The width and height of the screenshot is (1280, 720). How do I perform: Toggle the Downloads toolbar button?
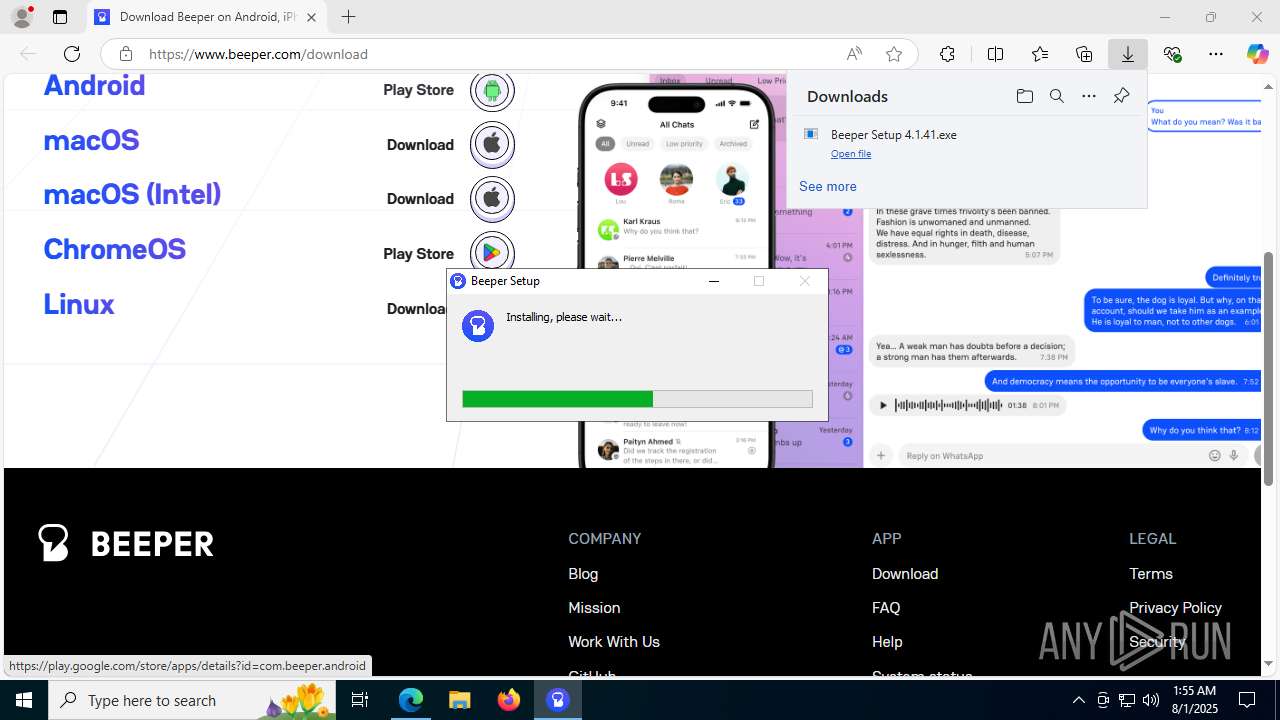tap(1128, 54)
